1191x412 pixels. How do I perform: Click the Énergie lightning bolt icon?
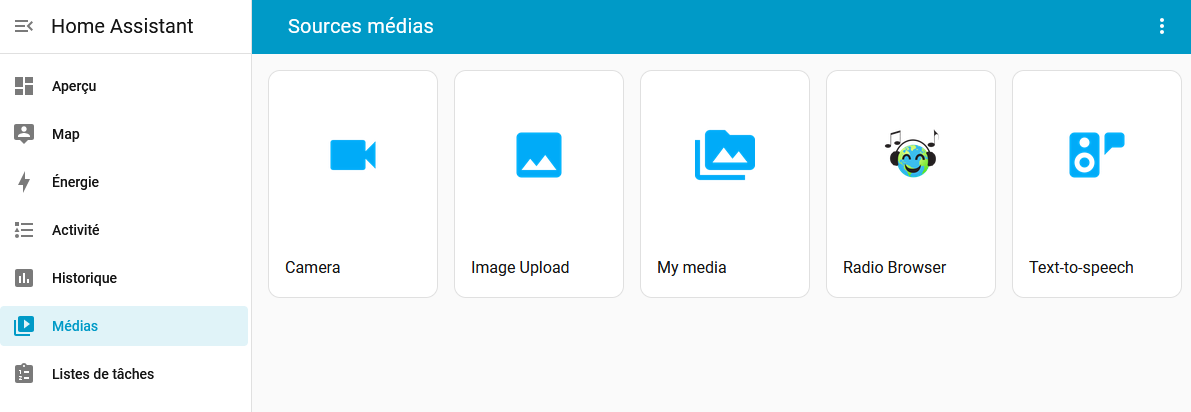[25, 182]
